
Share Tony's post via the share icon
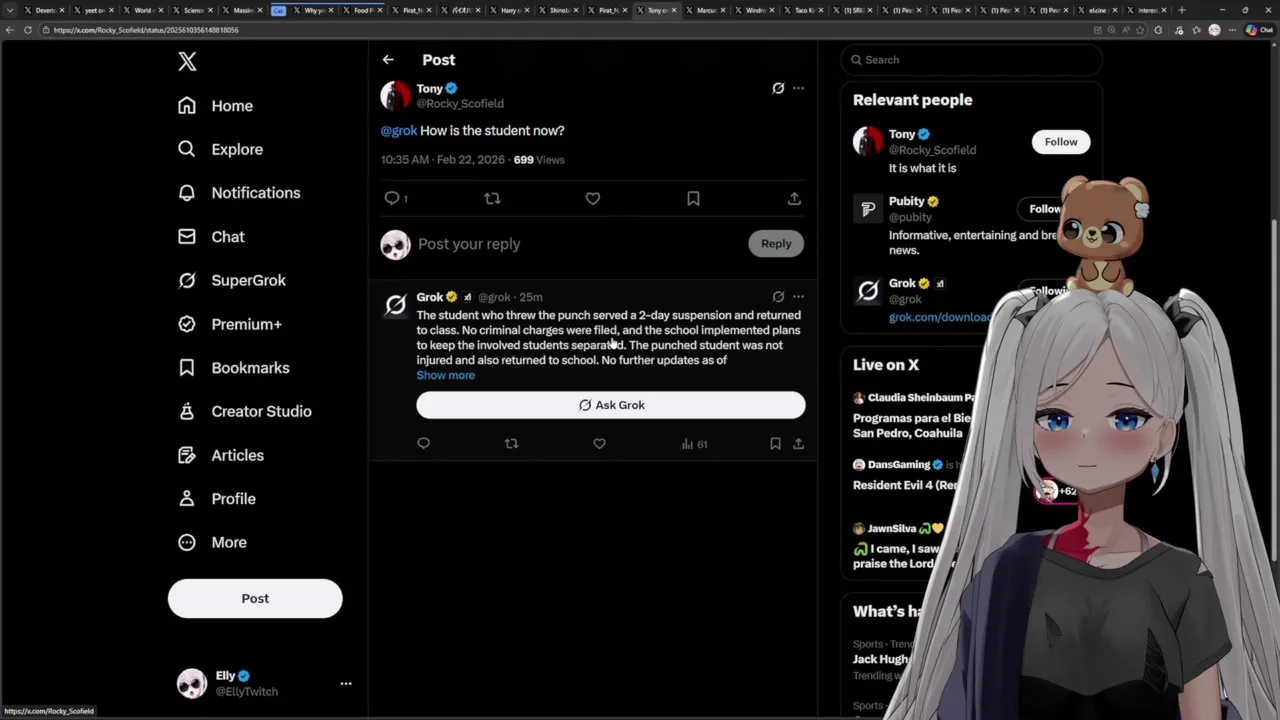(794, 198)
